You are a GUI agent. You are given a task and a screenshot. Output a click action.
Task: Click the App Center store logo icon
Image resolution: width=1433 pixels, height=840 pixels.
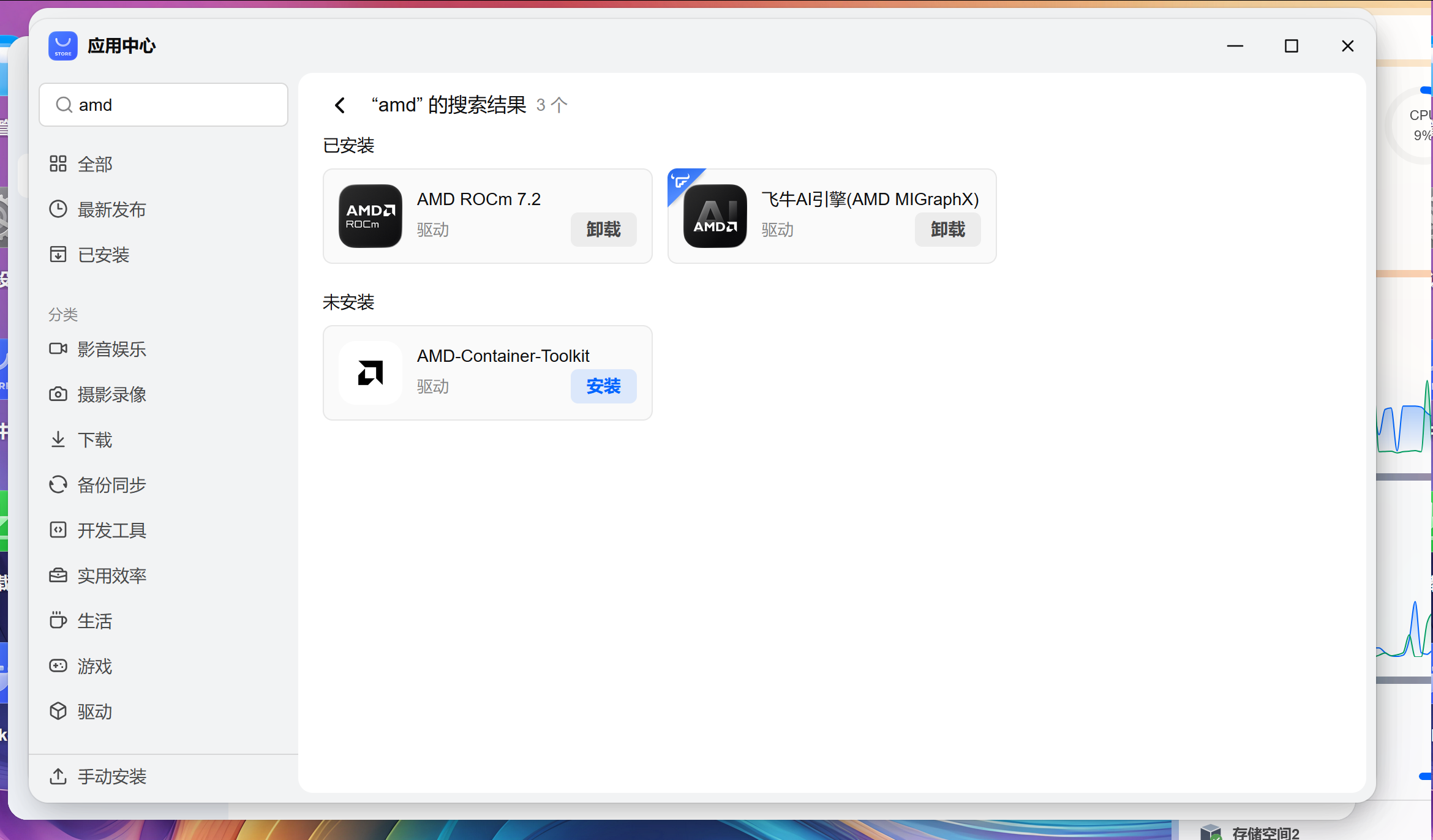click(x=63, y=46)
